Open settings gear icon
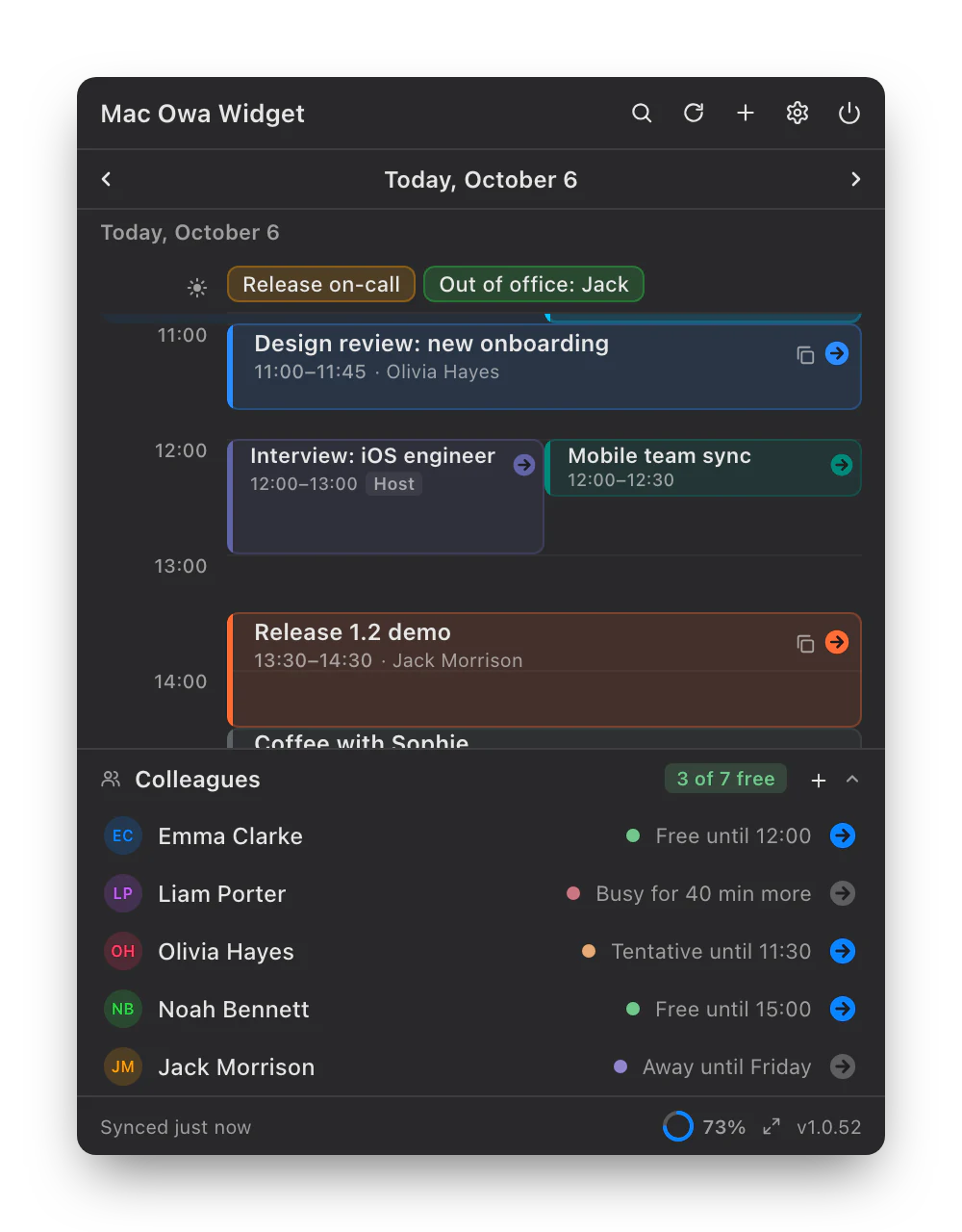 pos(797,114)
